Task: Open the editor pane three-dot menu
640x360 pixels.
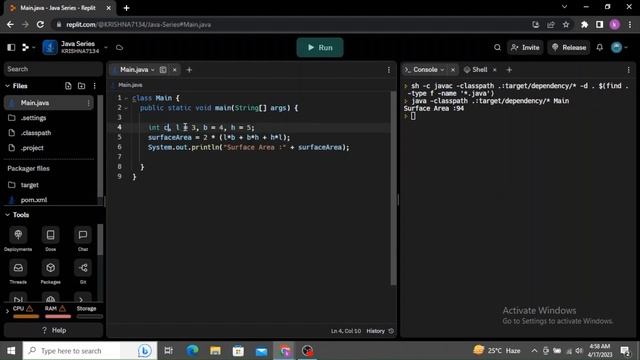Action: (389, 70)
